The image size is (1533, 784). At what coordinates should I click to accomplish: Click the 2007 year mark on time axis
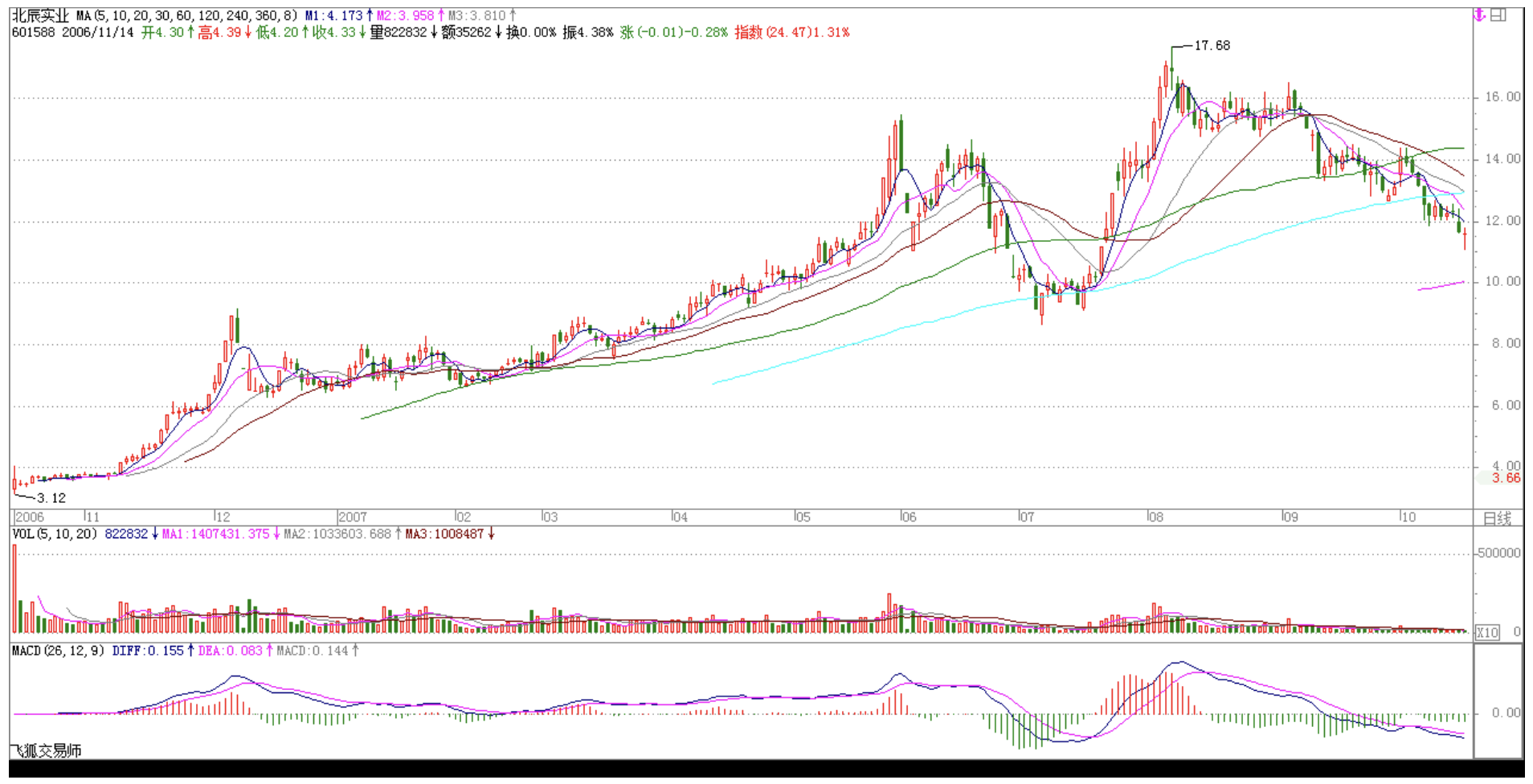click(x=353, y=517)
